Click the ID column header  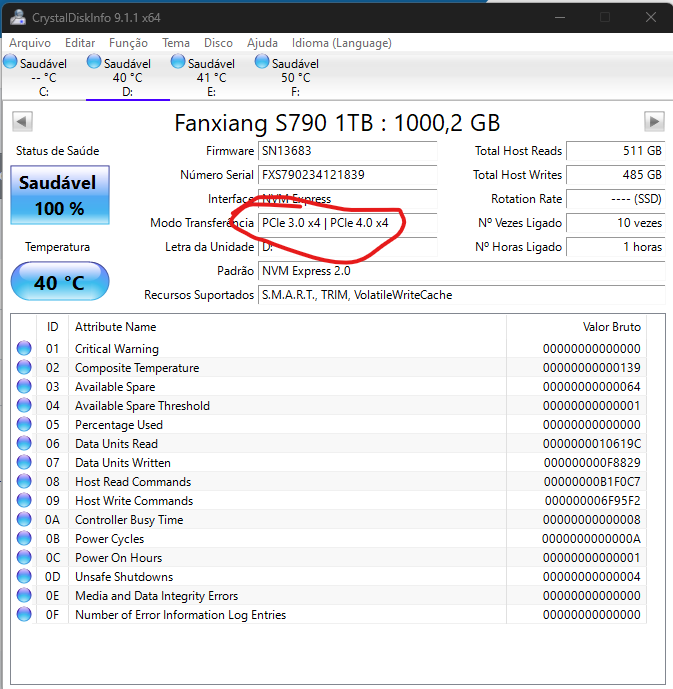[x=52, y=327]
